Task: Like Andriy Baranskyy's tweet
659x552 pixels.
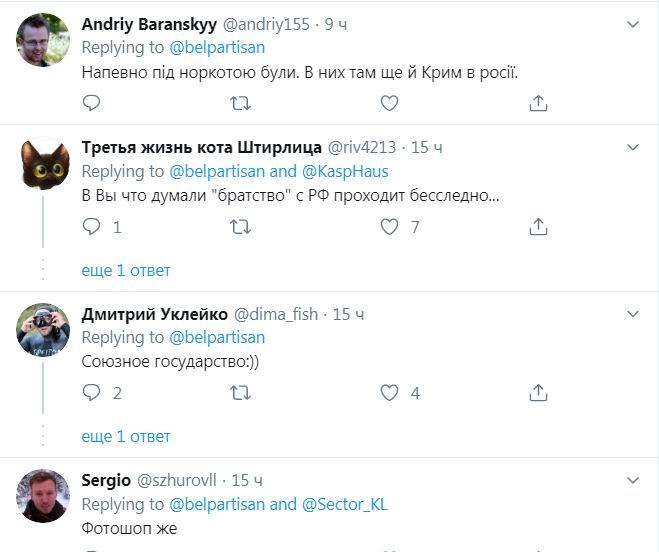Action: (x=389, y=103)
